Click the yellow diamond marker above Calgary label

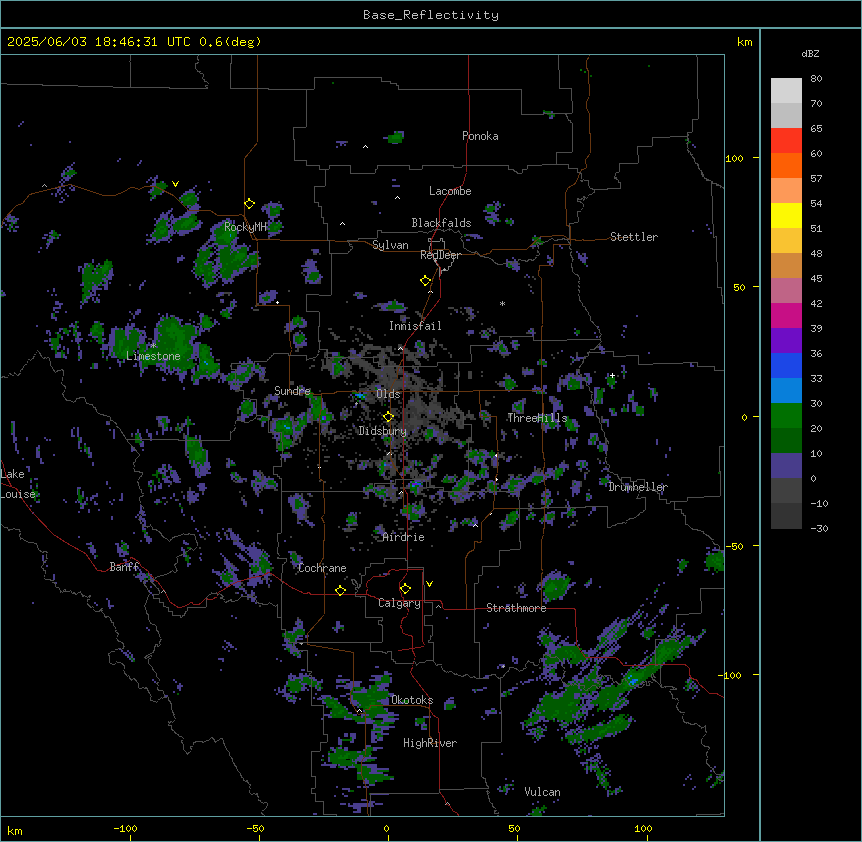point(405,589)
